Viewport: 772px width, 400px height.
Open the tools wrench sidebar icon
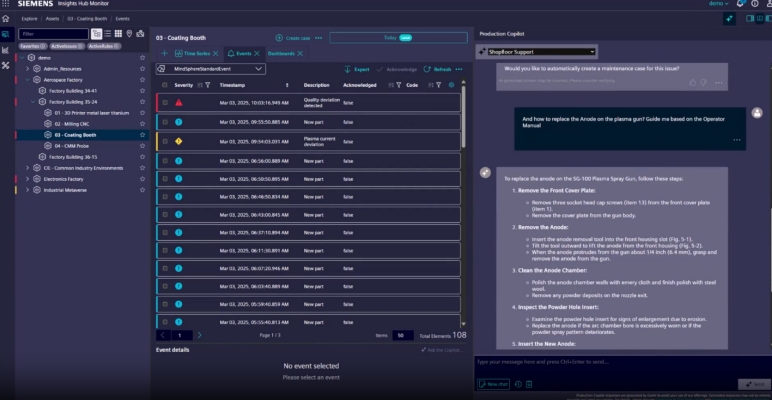click(x=5, y=65)
